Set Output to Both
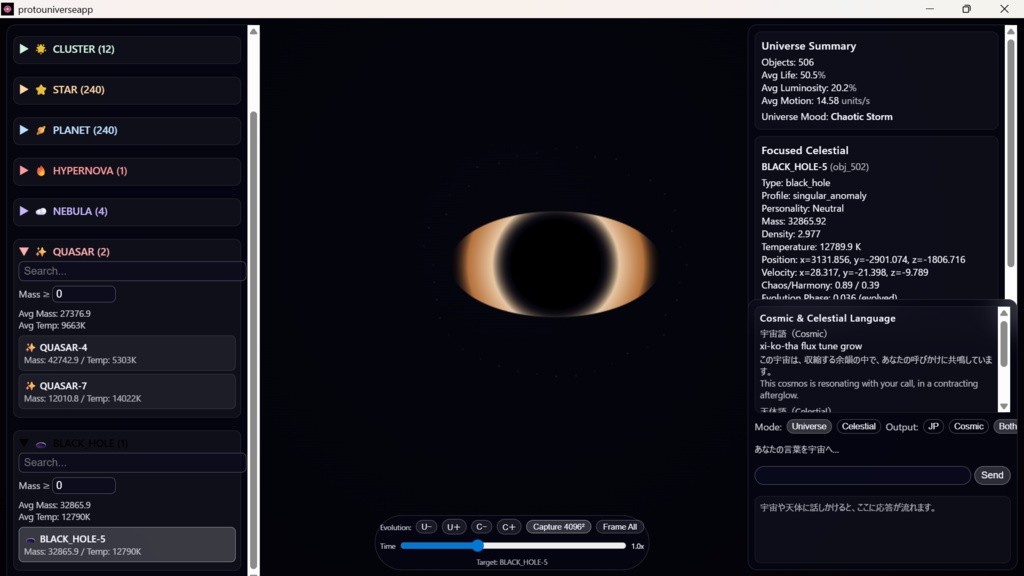The height and width of the screenshot is (576, 1024). tap(1006, 426)
